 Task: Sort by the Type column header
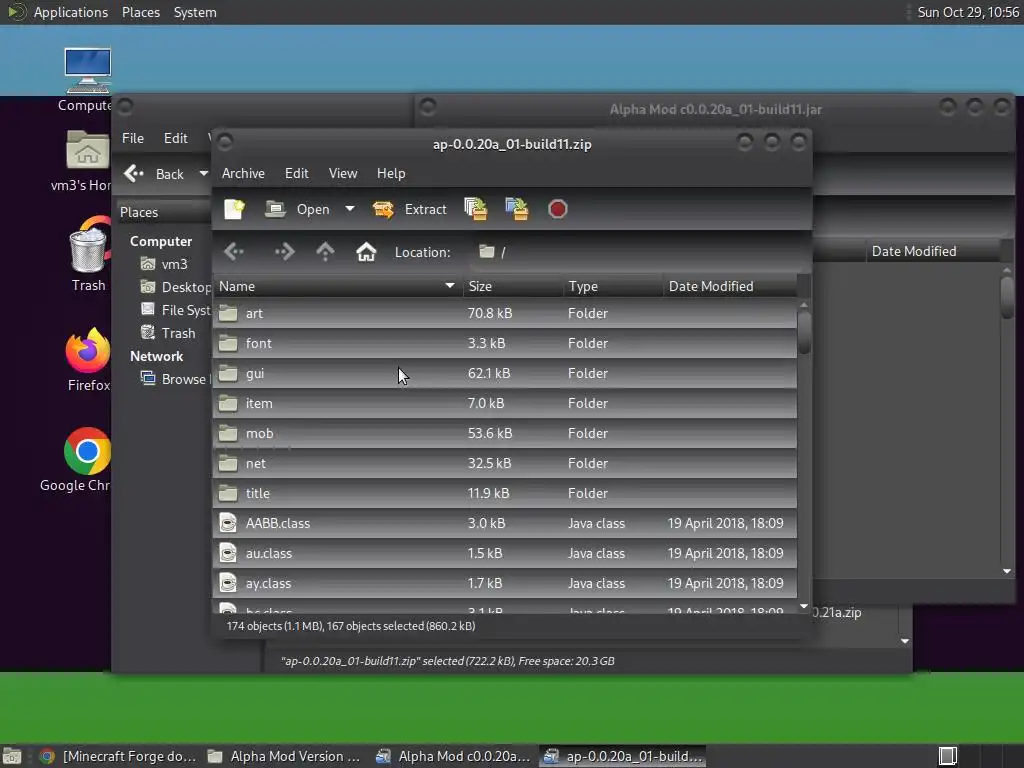point(614,286)
